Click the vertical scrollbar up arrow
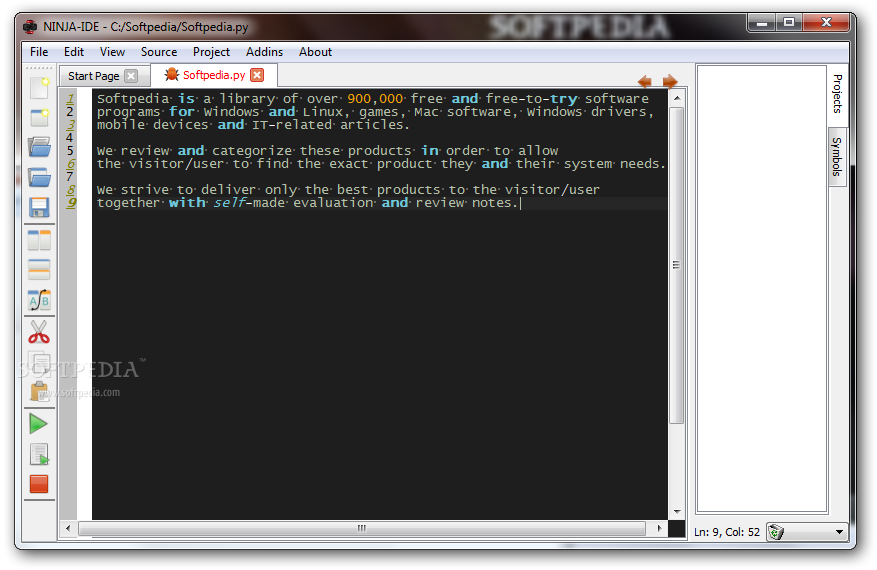Image resolution: width=877 pixels, height=570 pixels. pyautogui.click(x=677, y=98)
